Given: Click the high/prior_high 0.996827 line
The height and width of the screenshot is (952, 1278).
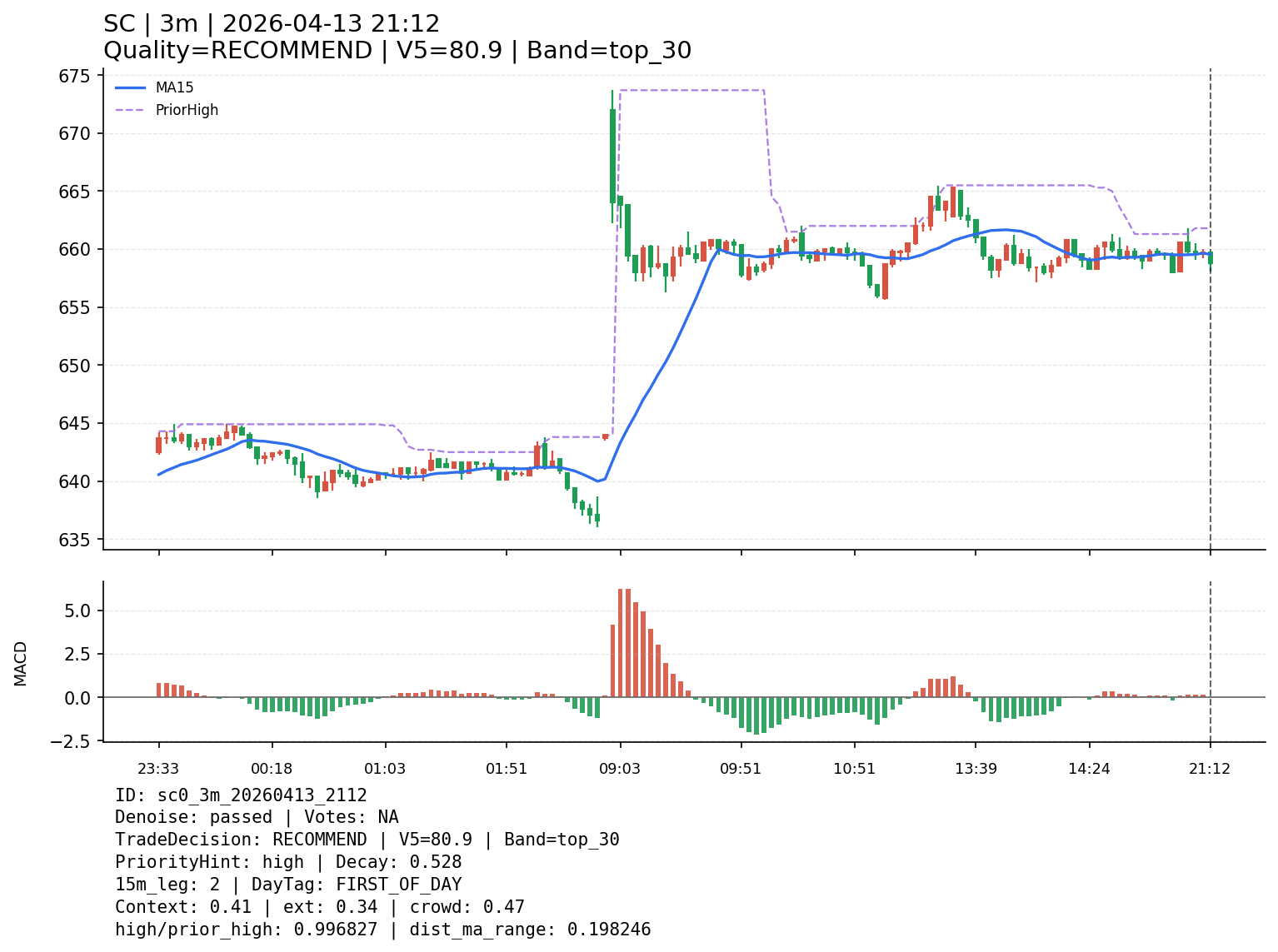Looking at the screenshot, I should coord(382,930).
